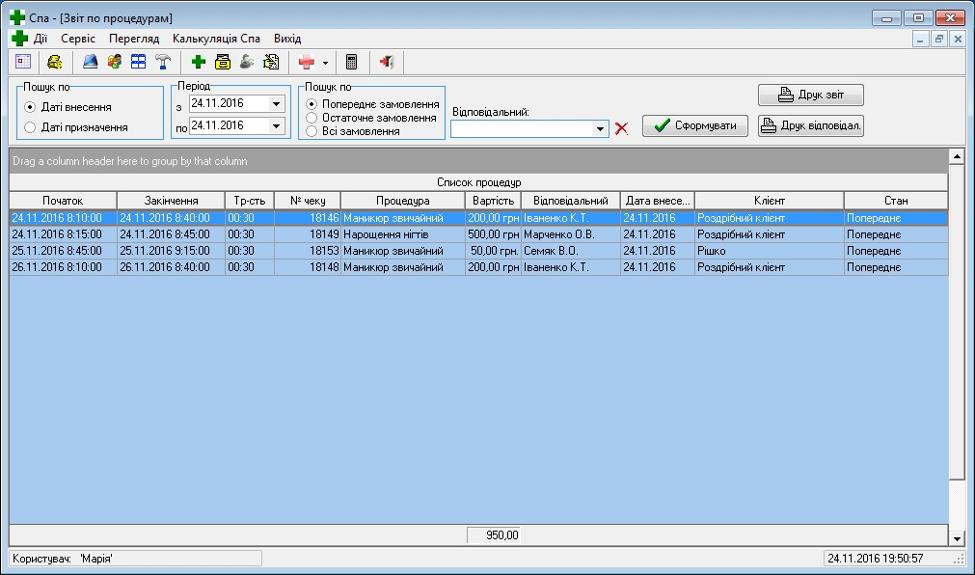Minimize the inner document window
This screenshot has height=575, width=975.
[921, 39]
